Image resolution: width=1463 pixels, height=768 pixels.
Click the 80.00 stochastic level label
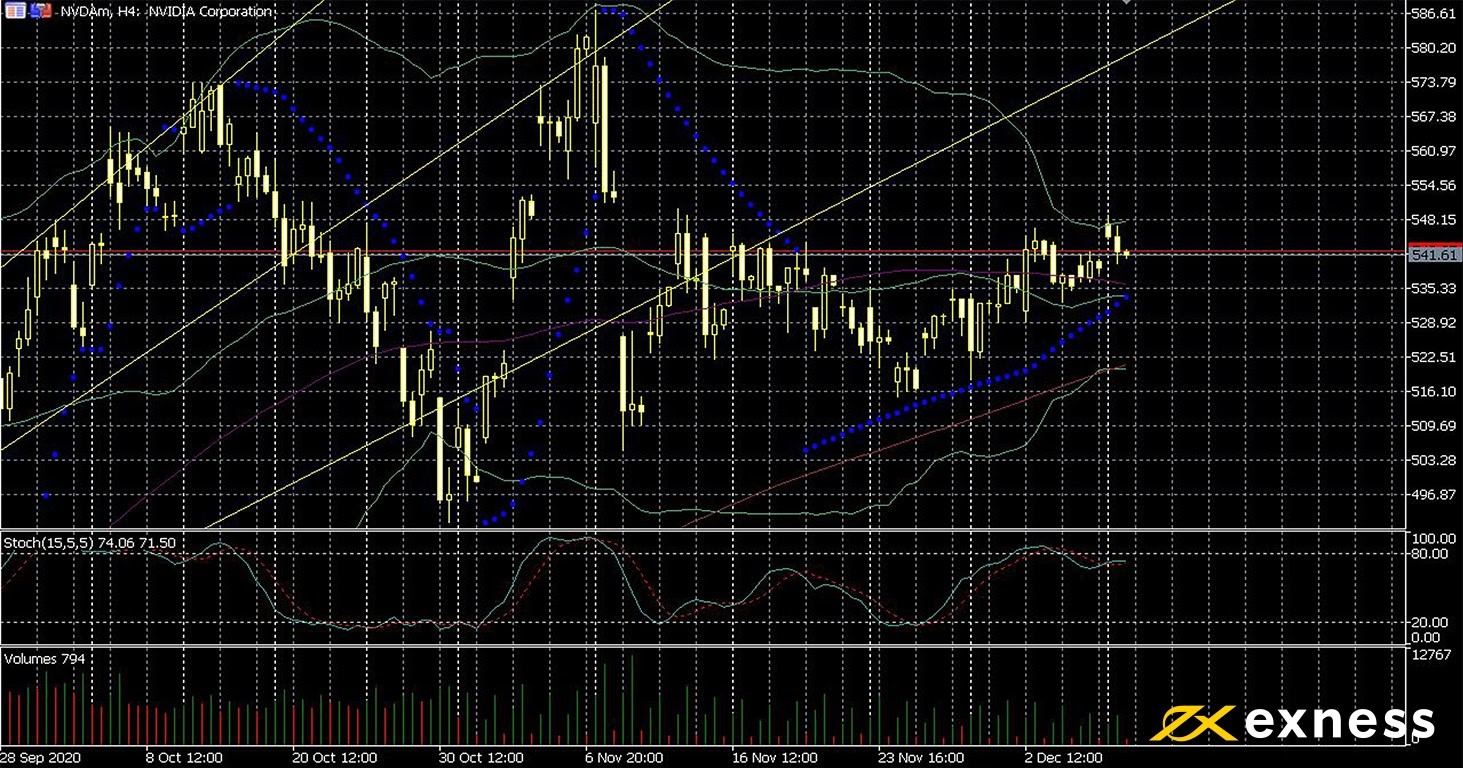1430,553
